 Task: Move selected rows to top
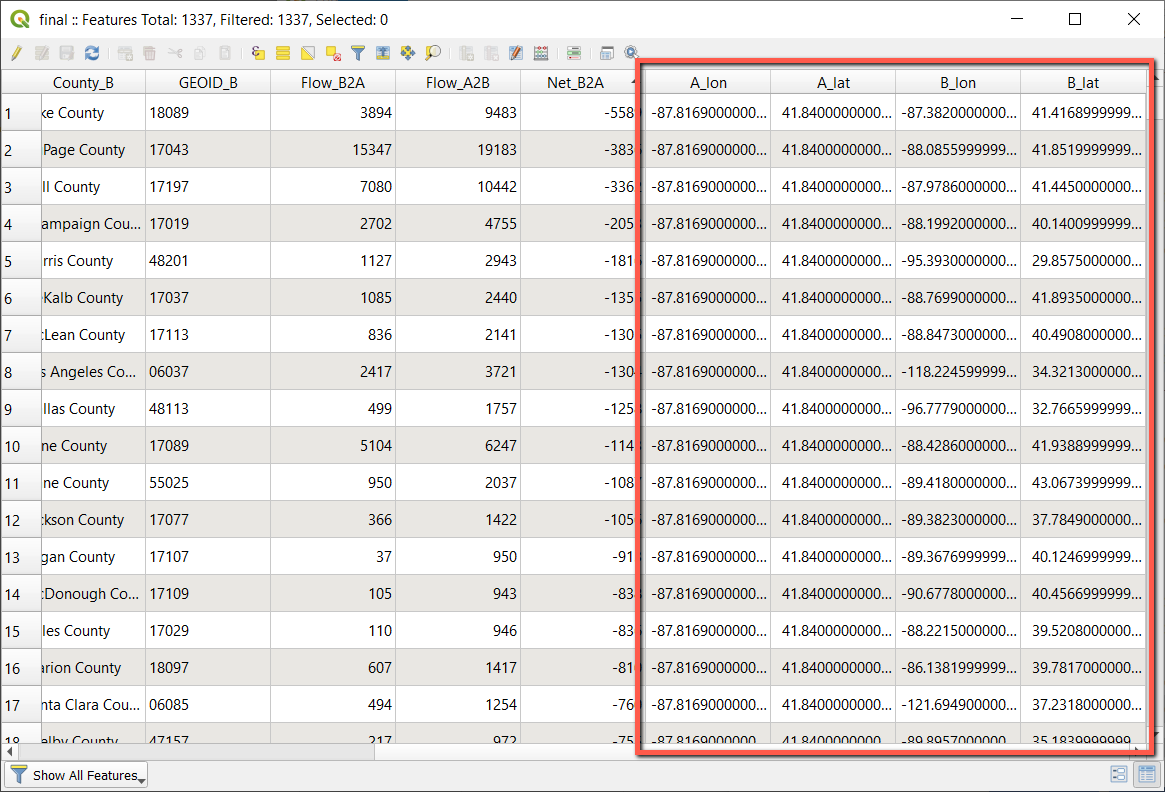coord(383,53)
